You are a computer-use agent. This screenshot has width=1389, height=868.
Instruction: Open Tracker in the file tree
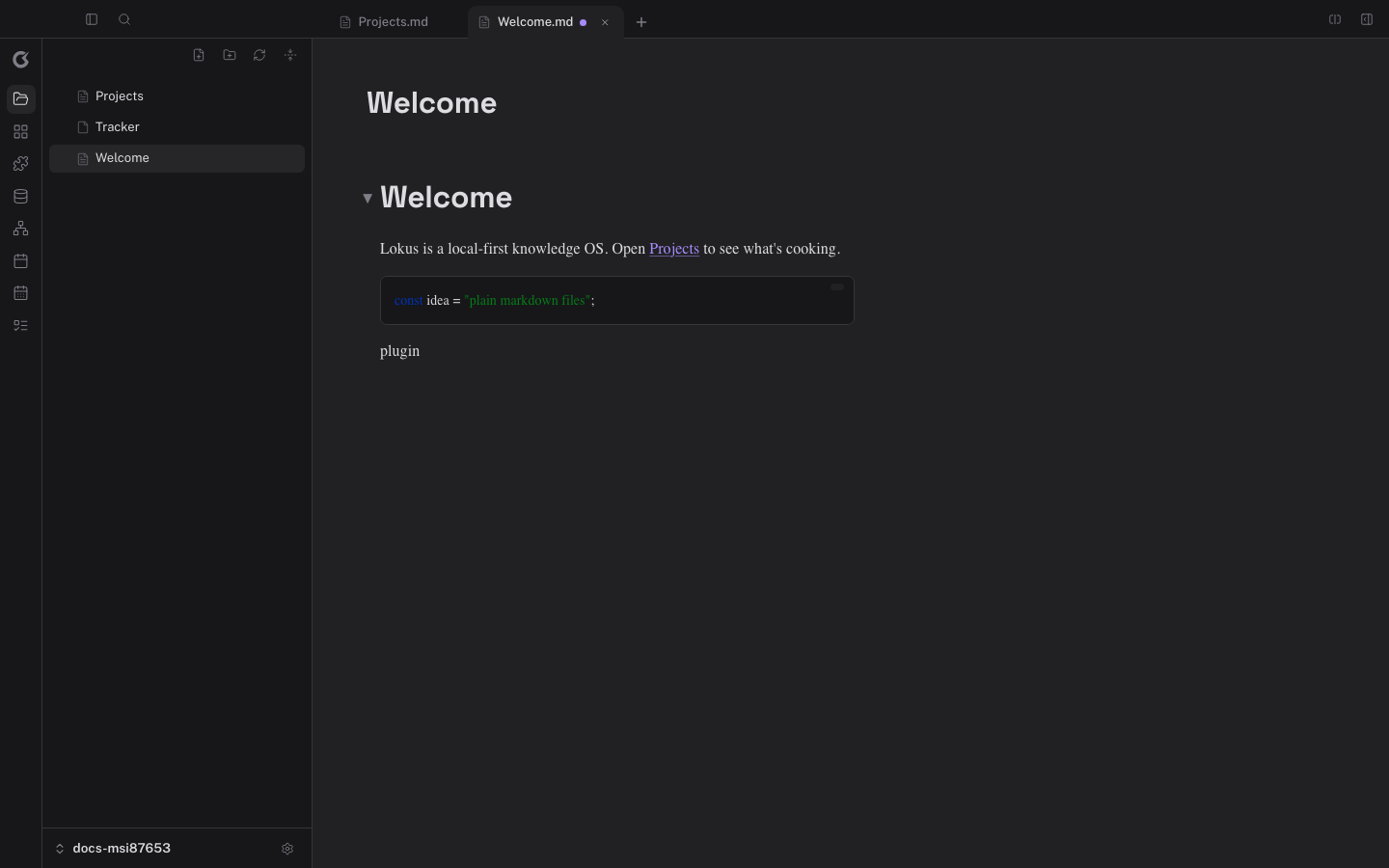click(x=177, y=127)
